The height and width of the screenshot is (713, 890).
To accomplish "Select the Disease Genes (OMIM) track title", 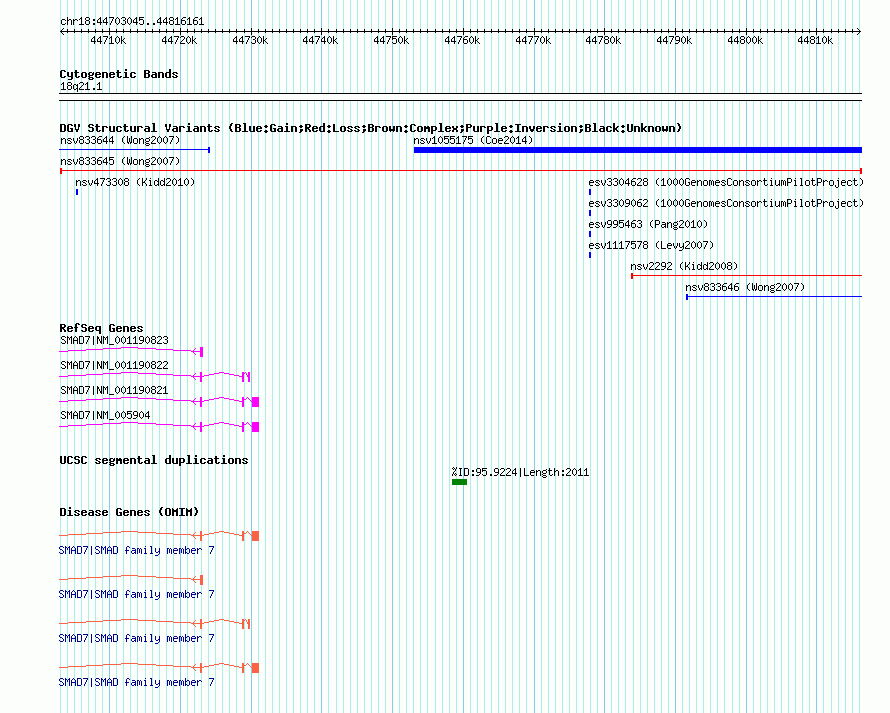I will click(x=129, y=513).
